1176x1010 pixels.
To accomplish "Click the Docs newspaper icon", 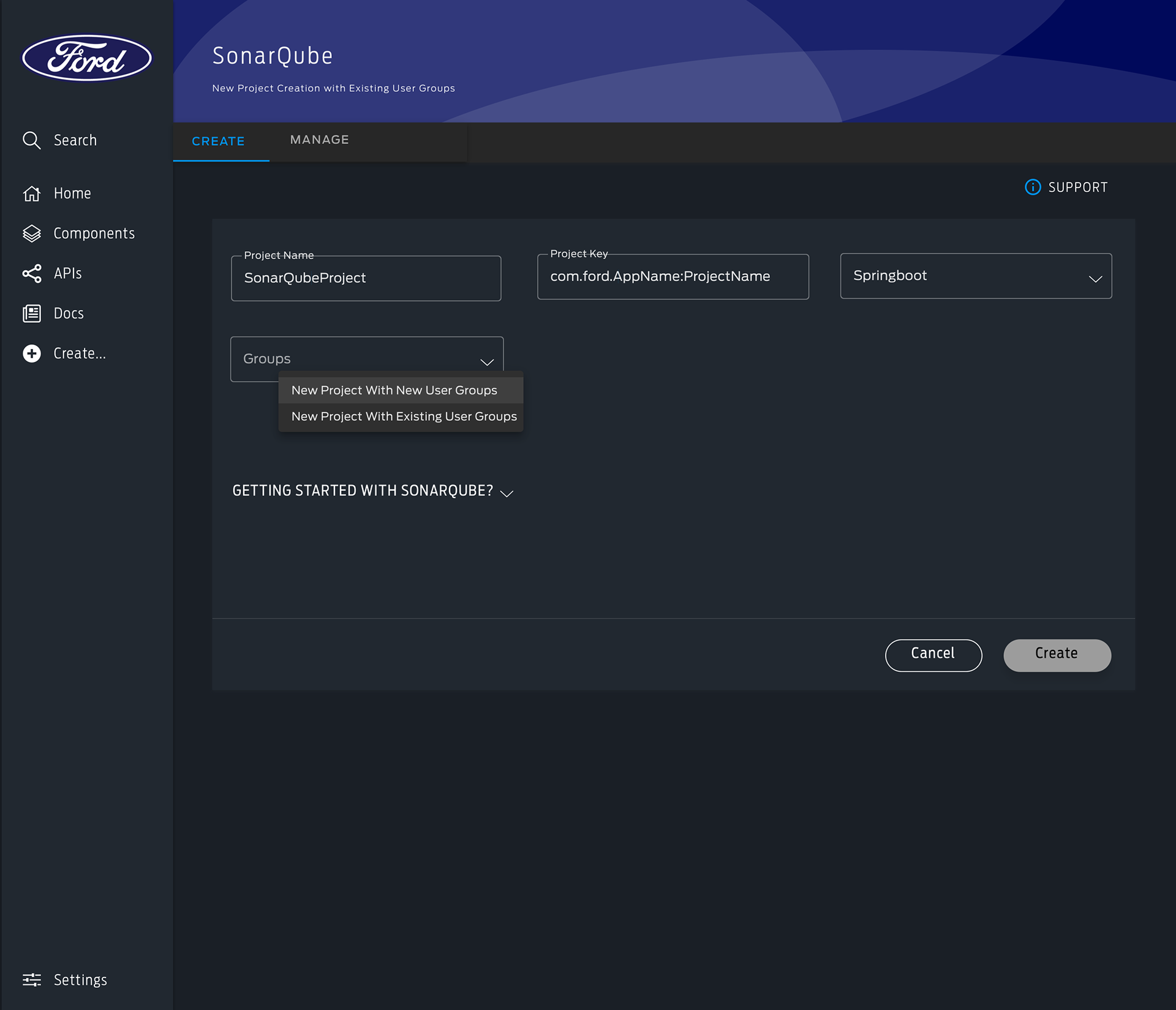I will pos(32,314).
